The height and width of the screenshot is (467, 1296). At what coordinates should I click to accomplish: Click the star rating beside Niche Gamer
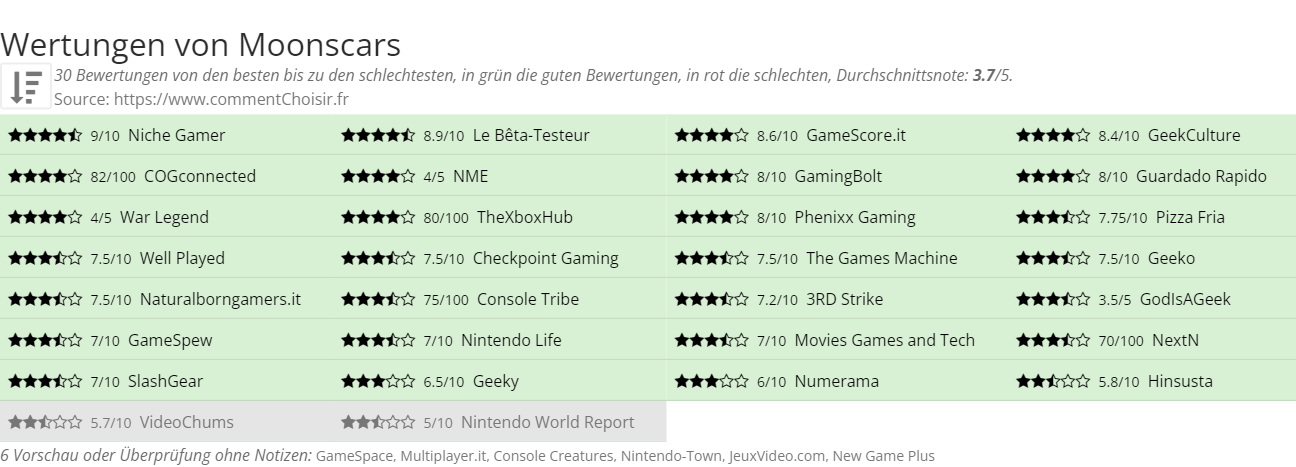45,135
